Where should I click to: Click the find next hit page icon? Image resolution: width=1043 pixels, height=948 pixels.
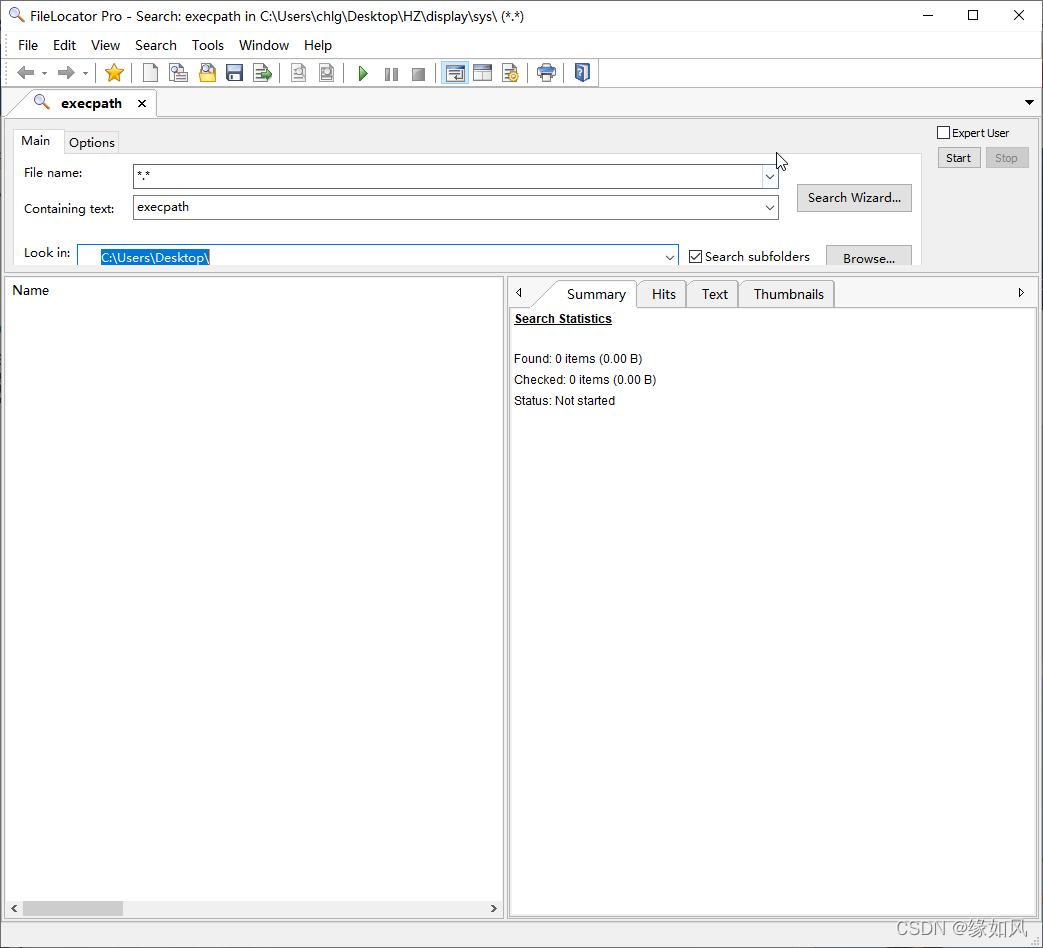[327, 73]
